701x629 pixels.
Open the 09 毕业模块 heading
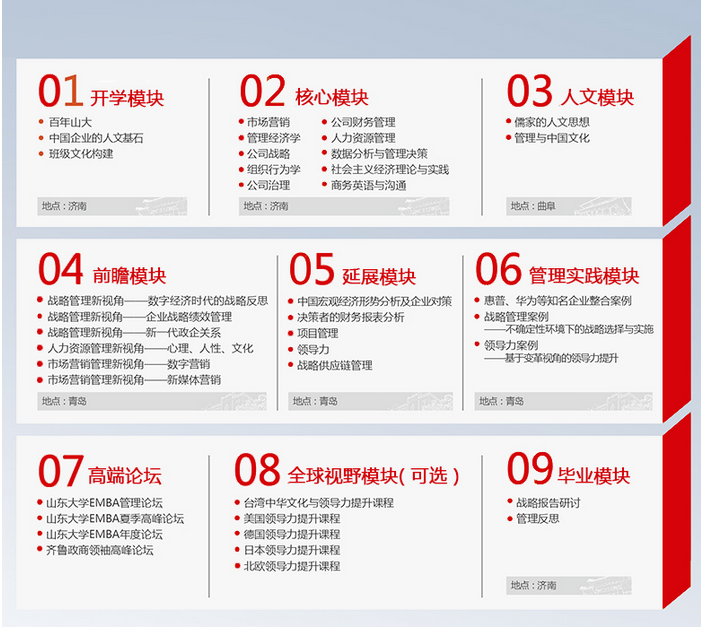coord(568,471)
